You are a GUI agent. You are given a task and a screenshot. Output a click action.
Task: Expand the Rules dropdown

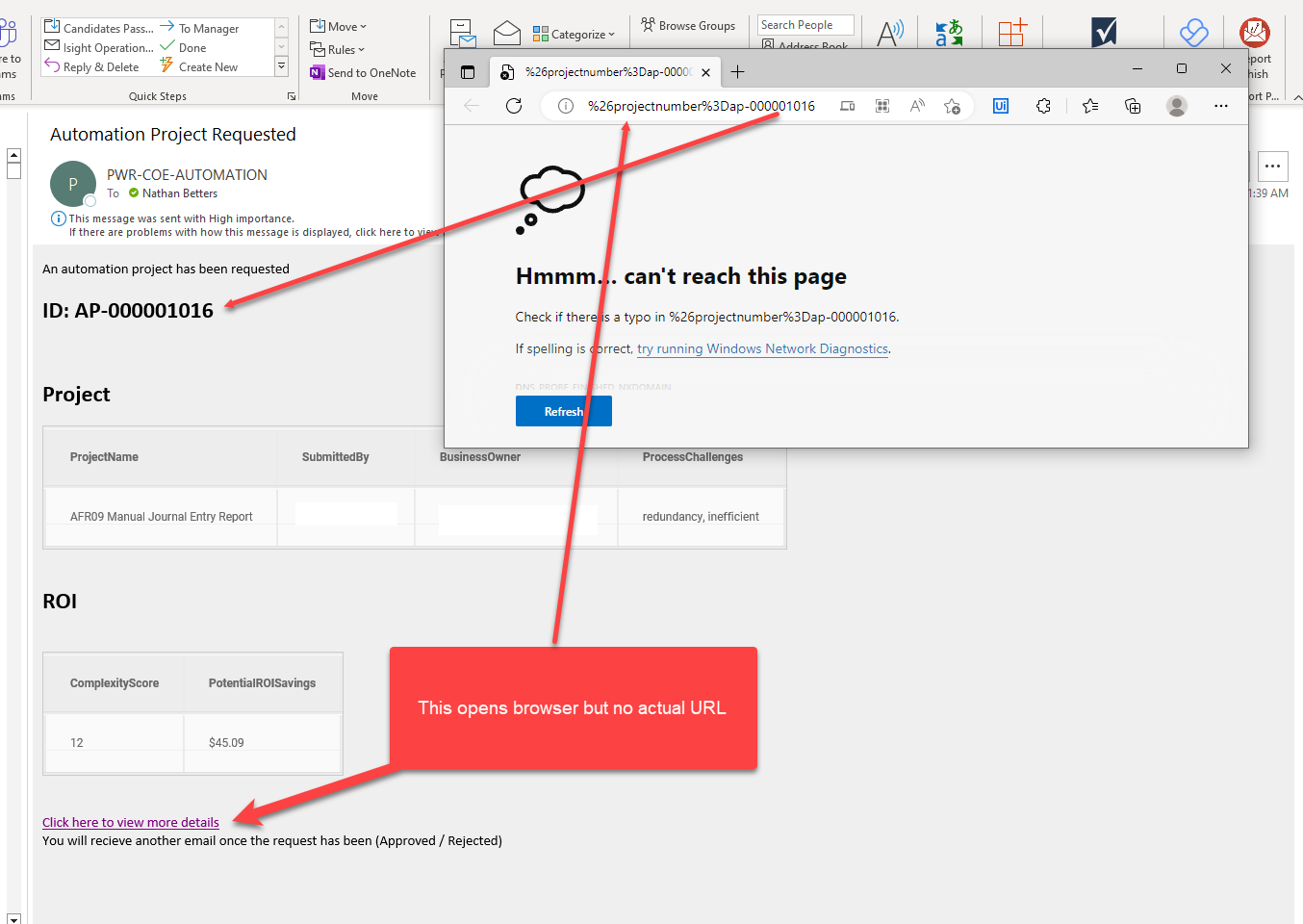click(x=335, y=49)
